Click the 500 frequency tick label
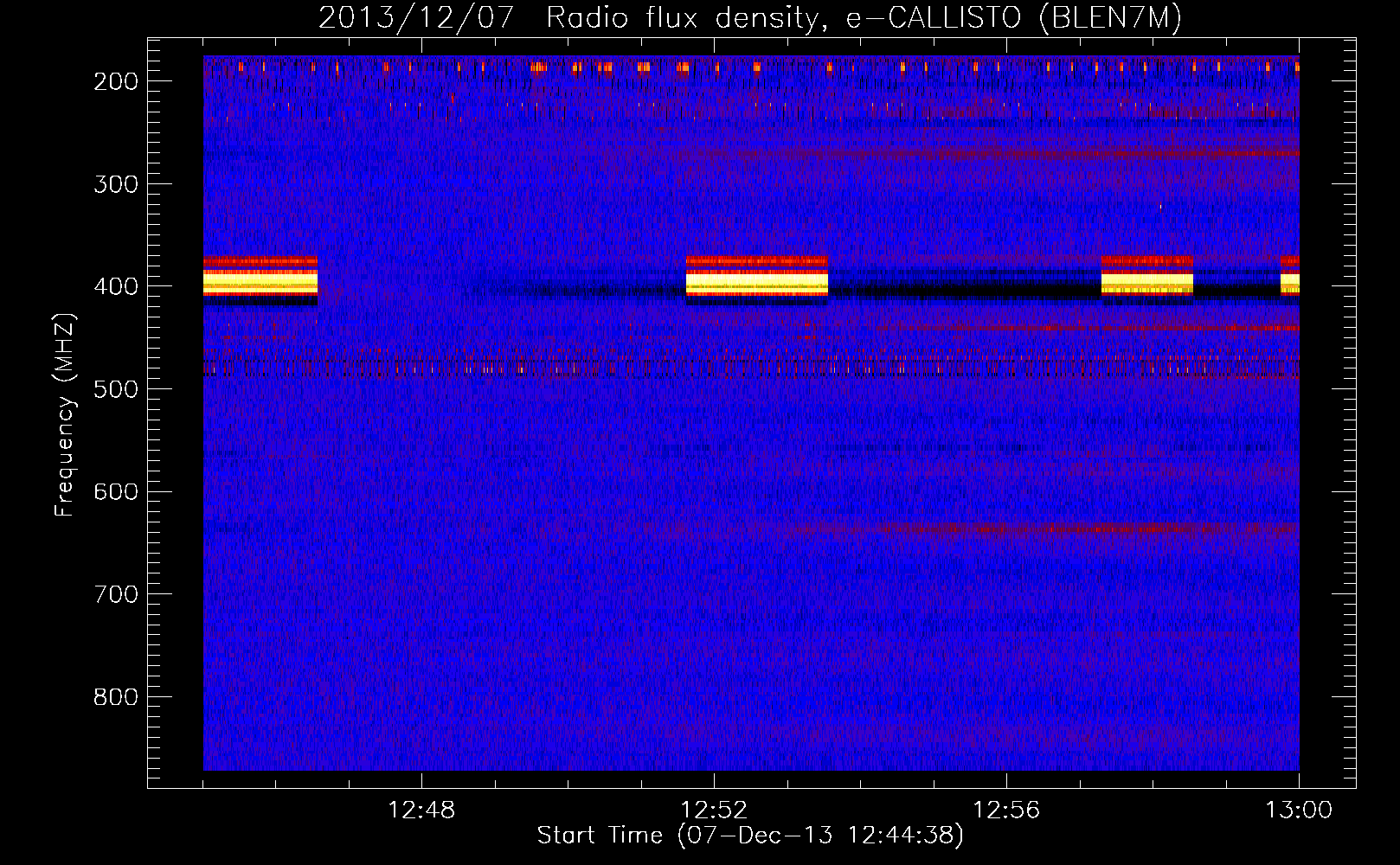Image resolution: width=1400 pixels, height=865 pixels. point(115,389)
